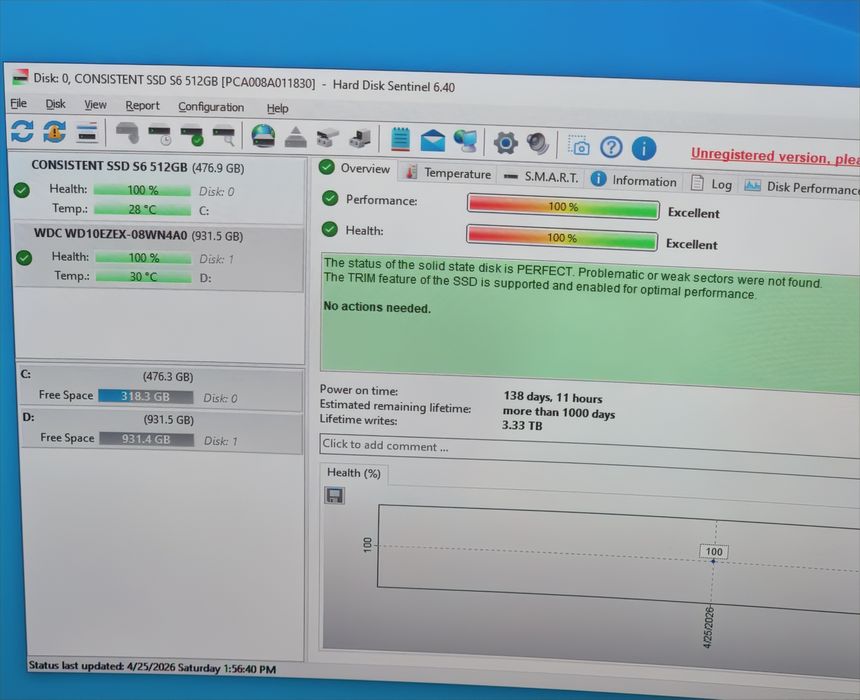The width and height of the screenshot is (860, 700).
Task: Click the blue question mark help icon
Action: [611, 147]
